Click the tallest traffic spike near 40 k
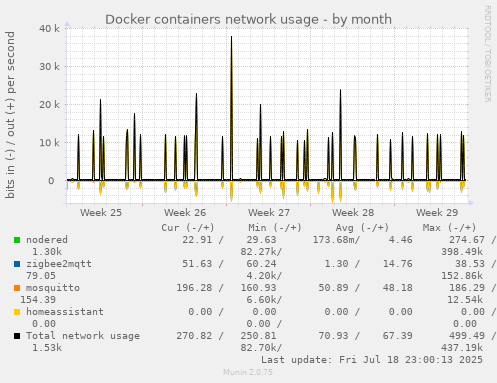 pyautogui.click(x=231, y=108)
